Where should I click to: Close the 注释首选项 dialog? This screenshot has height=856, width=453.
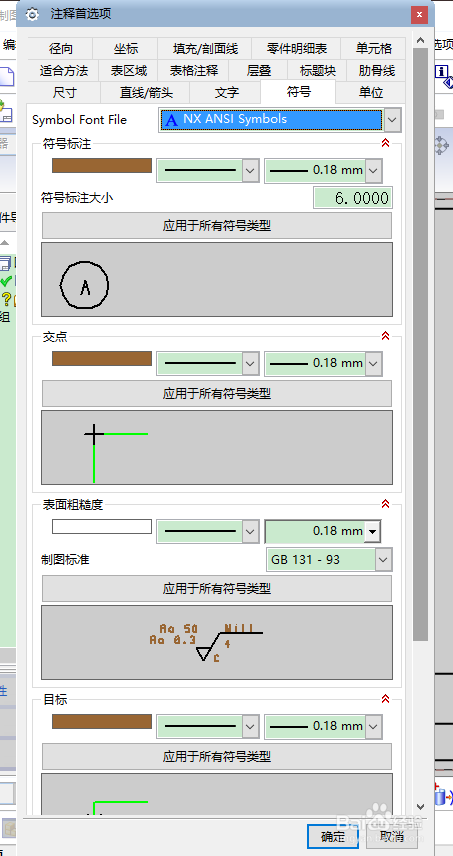point(419,15)
